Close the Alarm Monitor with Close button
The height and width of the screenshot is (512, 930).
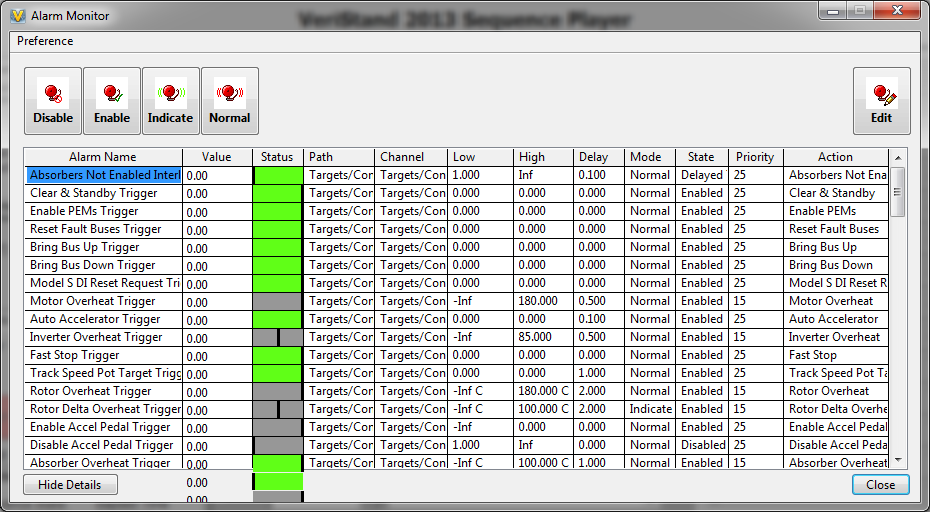click(x=880, y=485)
